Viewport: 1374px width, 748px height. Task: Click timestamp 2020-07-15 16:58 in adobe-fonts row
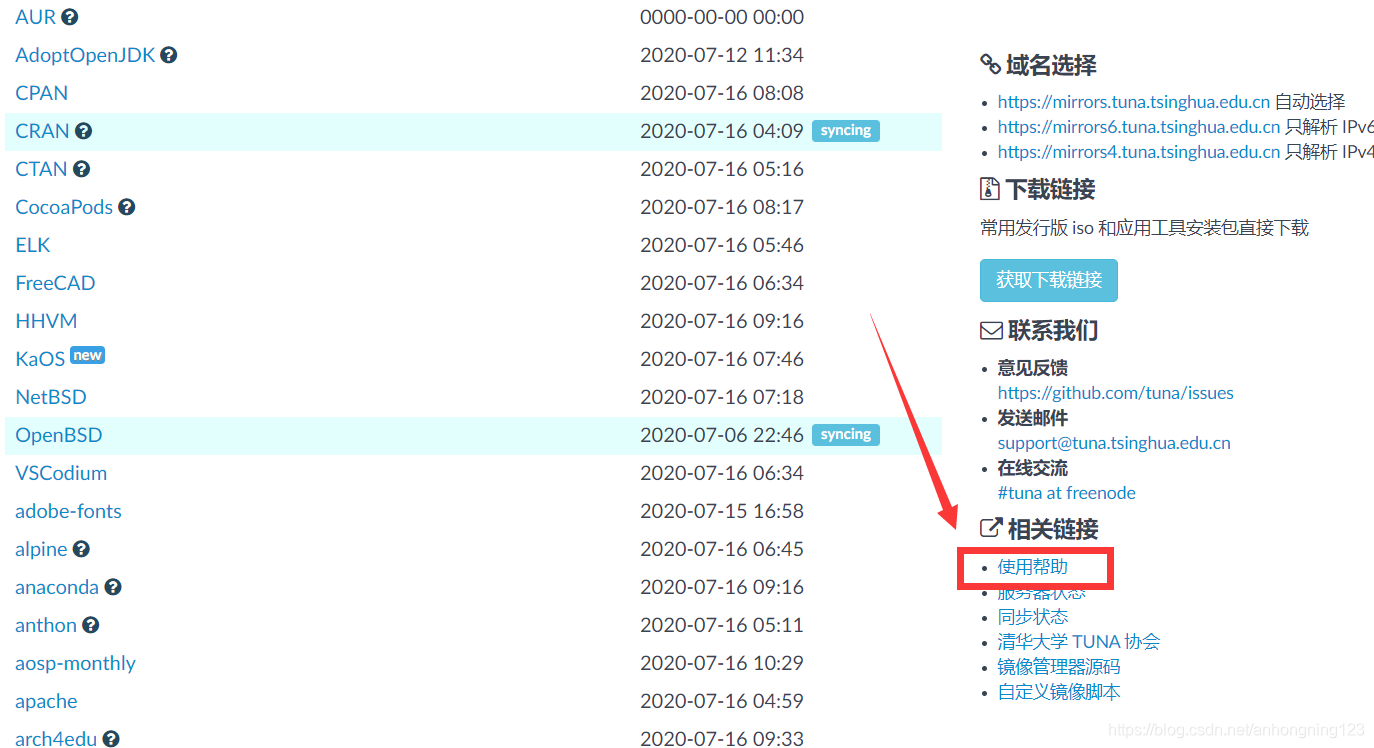coord(722,511)
